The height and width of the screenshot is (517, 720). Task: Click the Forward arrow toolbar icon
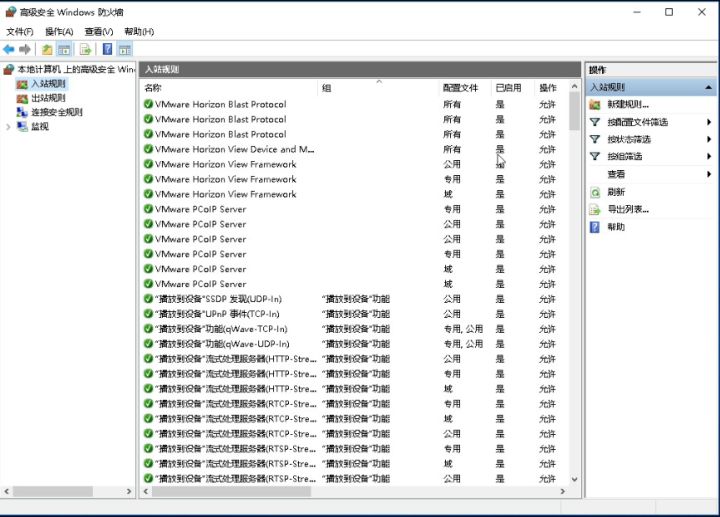coord(25,49)
